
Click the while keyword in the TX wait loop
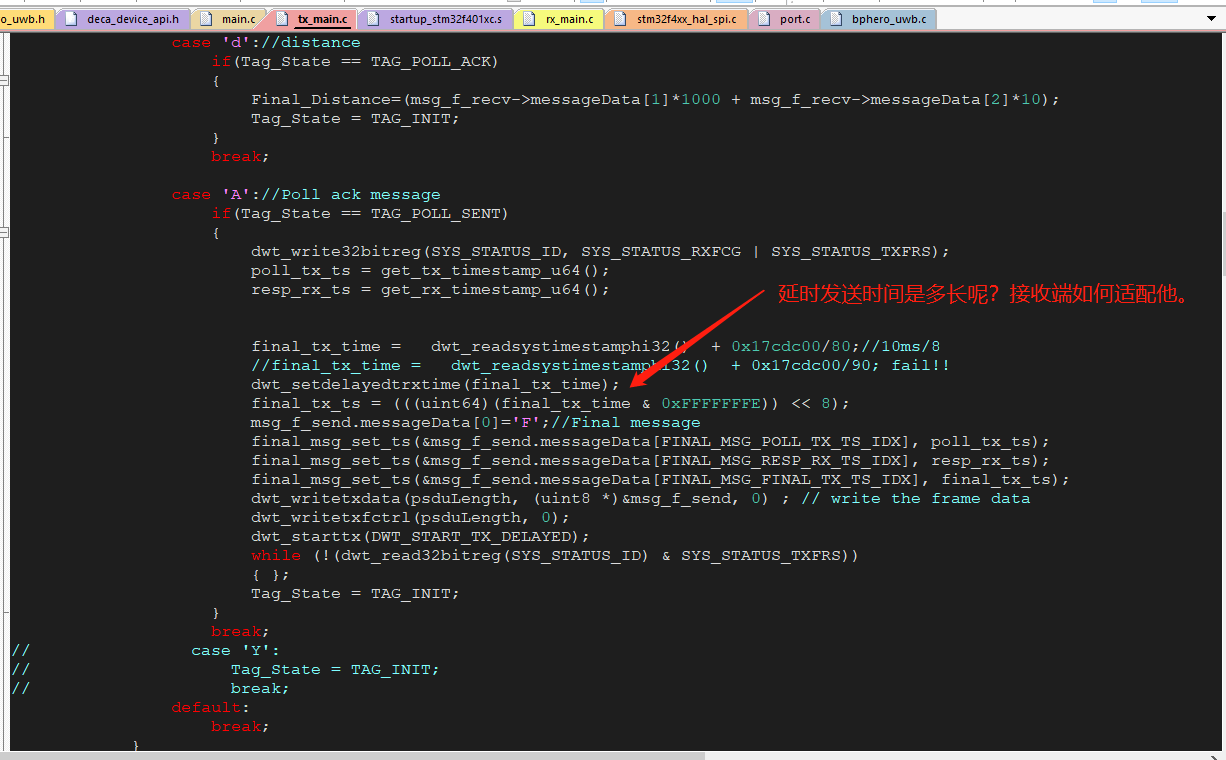275,556
